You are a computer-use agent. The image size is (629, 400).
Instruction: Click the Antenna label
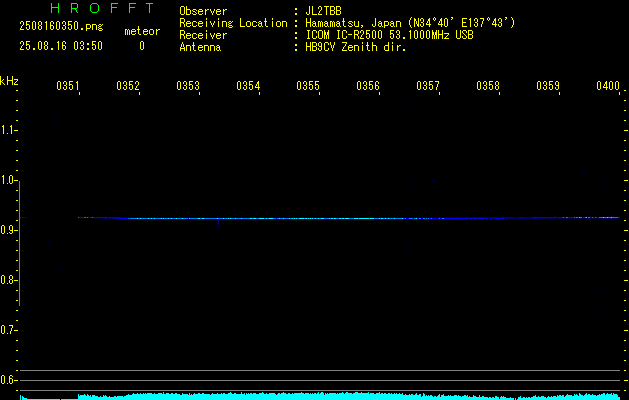point(200,47)
